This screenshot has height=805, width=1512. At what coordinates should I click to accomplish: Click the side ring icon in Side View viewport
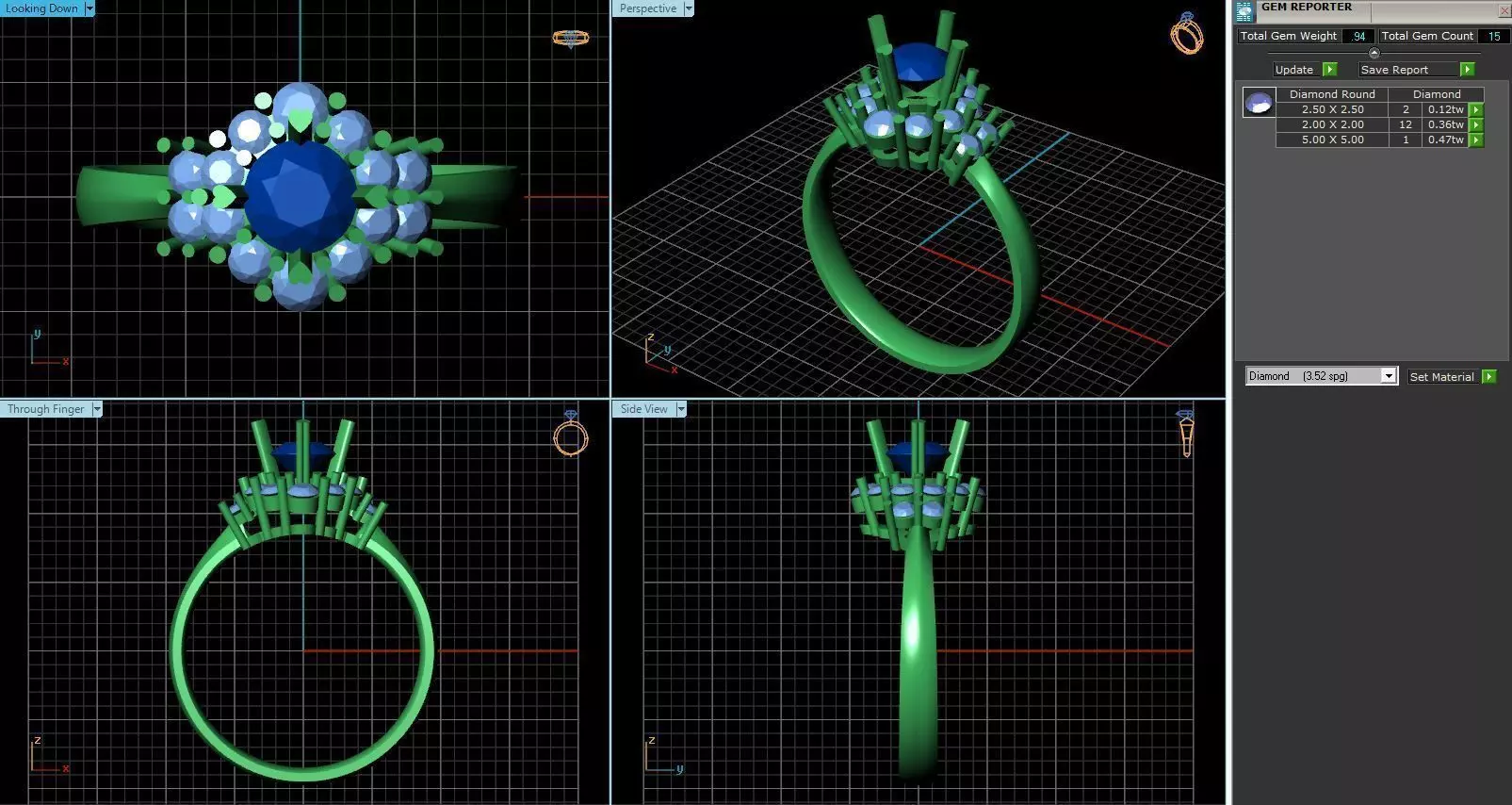[x=1186, y=434]
